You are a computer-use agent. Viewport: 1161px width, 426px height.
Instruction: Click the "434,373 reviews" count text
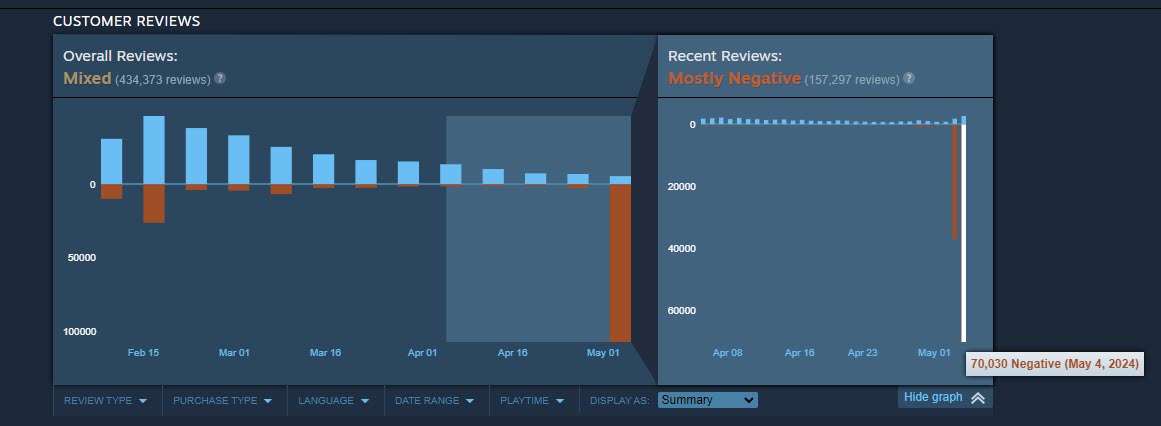(163, 79)
